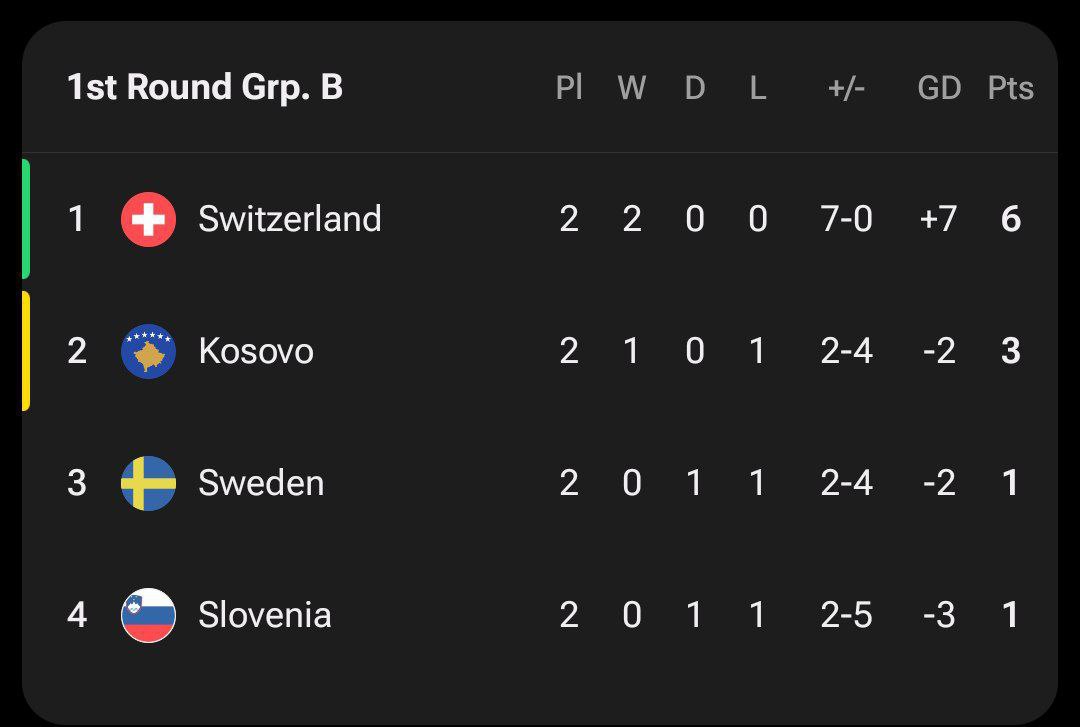The height and width of the screenshot is (727, 1080).
Task: Click the GD column header
Action: pyautogui.click(x=939, y=88)
